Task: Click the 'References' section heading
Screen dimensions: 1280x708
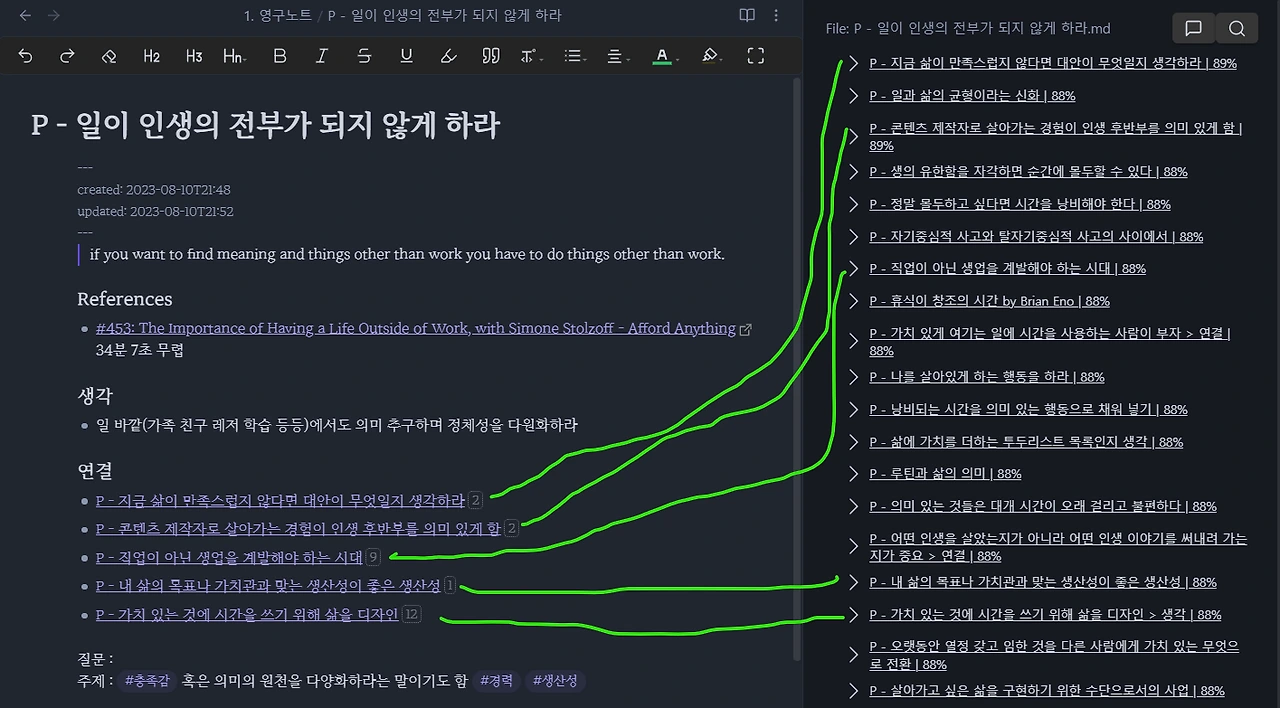Action: point(125,299)
